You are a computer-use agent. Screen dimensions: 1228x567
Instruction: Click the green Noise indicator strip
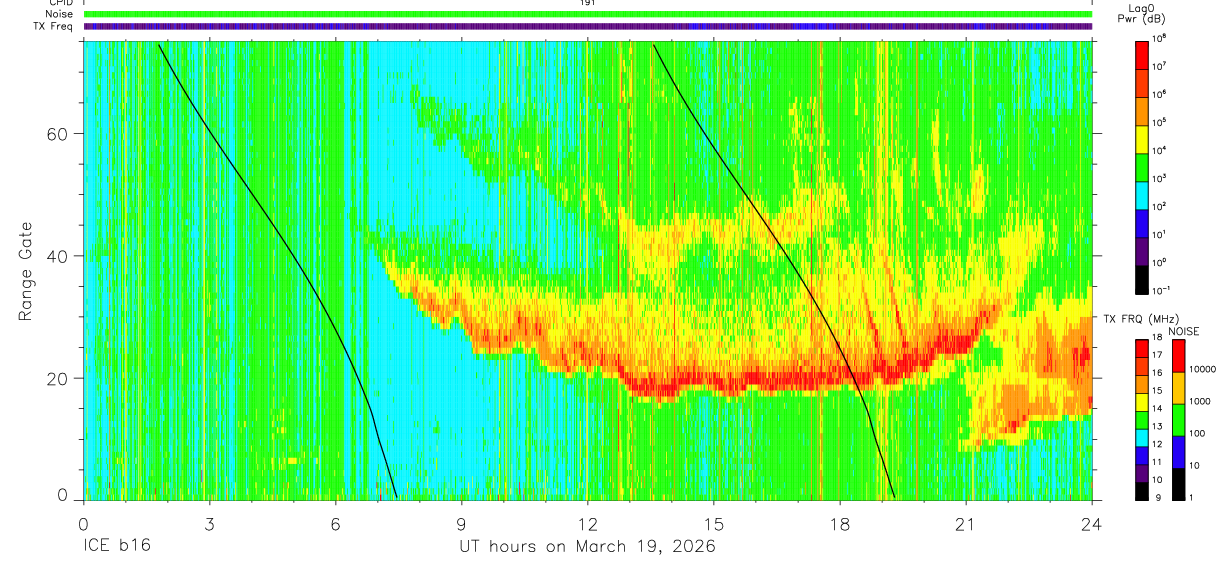pos(588,14)
